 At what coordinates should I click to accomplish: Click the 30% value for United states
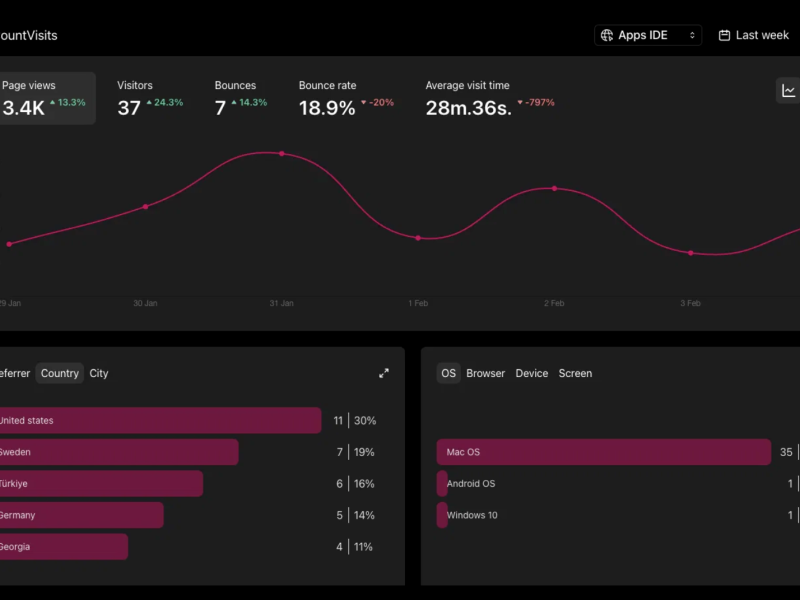pos(365,420)
